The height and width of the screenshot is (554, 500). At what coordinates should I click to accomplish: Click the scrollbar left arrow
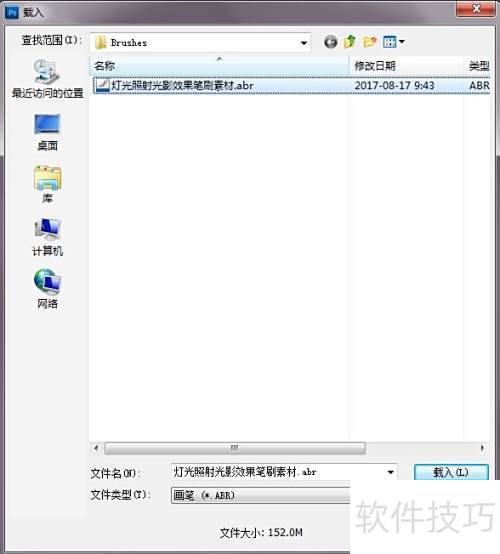pos(96,448)
